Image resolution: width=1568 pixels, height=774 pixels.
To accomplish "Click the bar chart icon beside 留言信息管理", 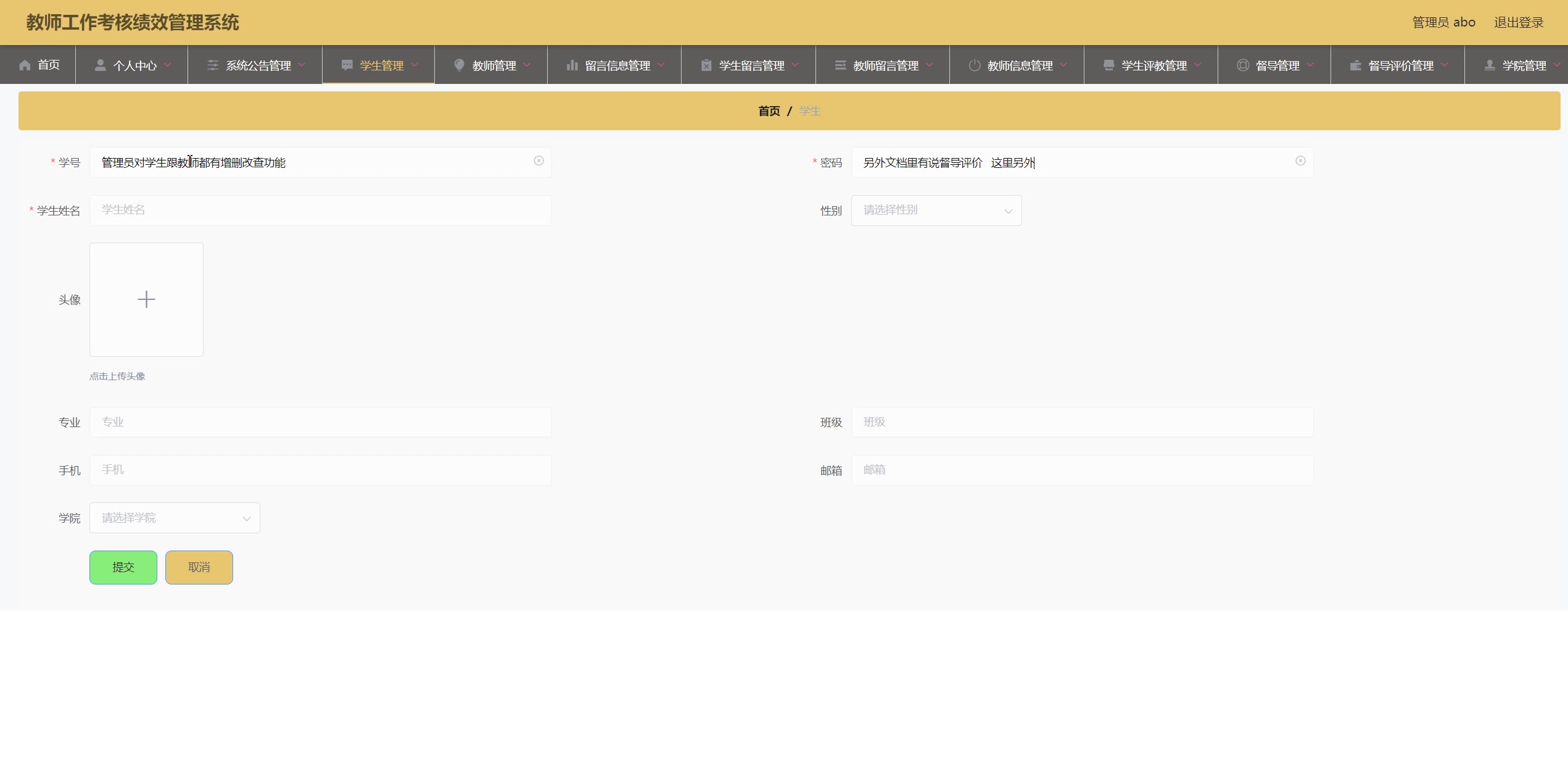I will click(x=572, y=65).
